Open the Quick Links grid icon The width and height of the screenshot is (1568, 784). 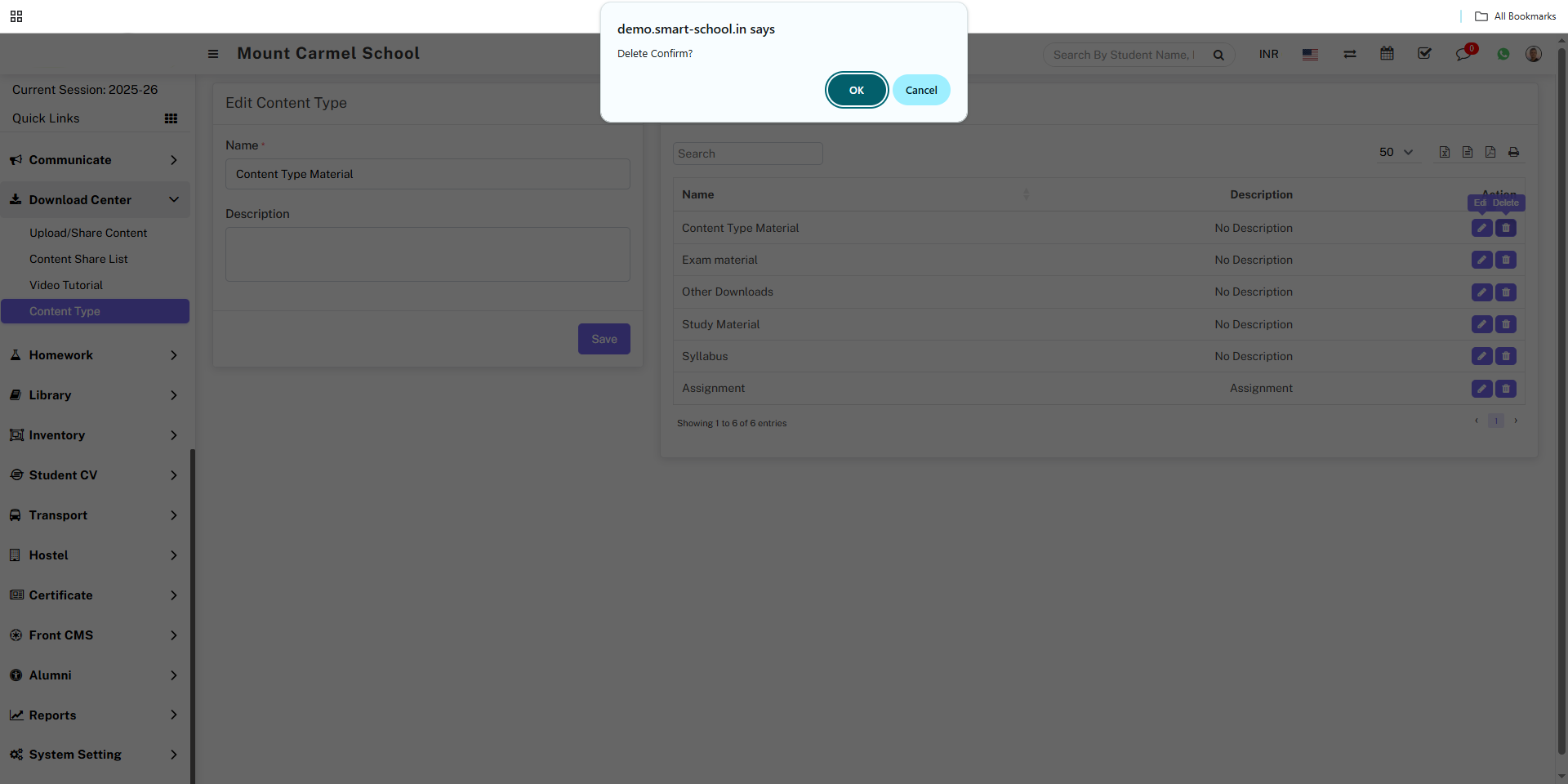coord(171,118)
